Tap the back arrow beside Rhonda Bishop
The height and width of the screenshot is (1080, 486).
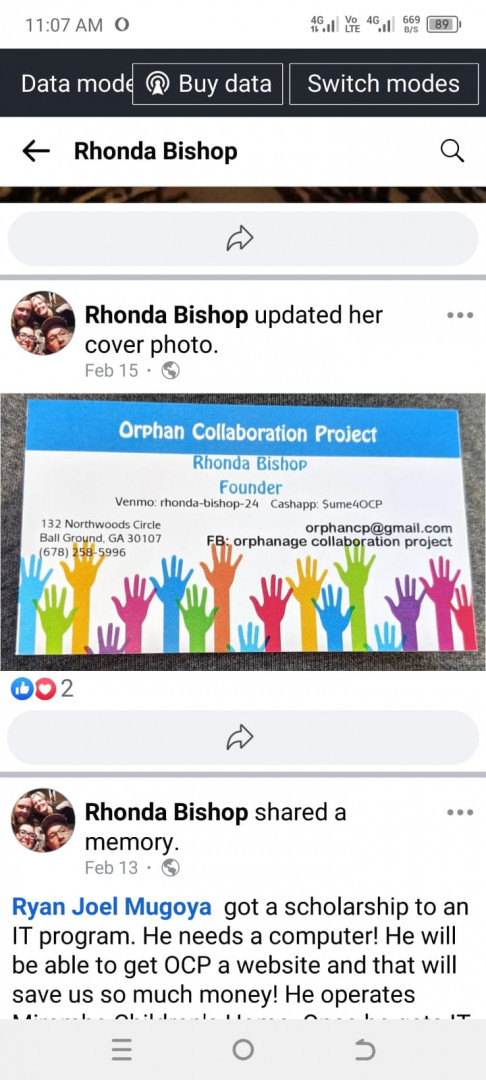point(36,152)
